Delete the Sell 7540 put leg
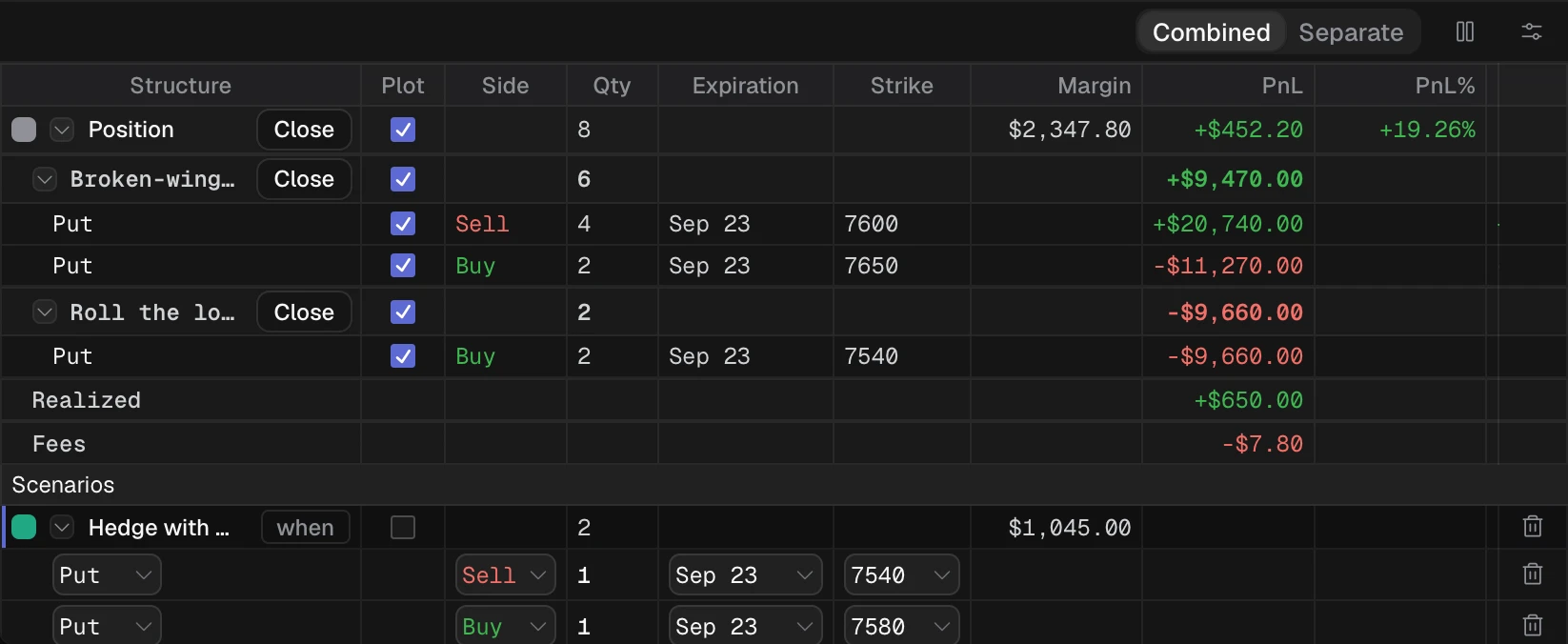The width and height of the screenshot is (1568, 644). 1533,574
